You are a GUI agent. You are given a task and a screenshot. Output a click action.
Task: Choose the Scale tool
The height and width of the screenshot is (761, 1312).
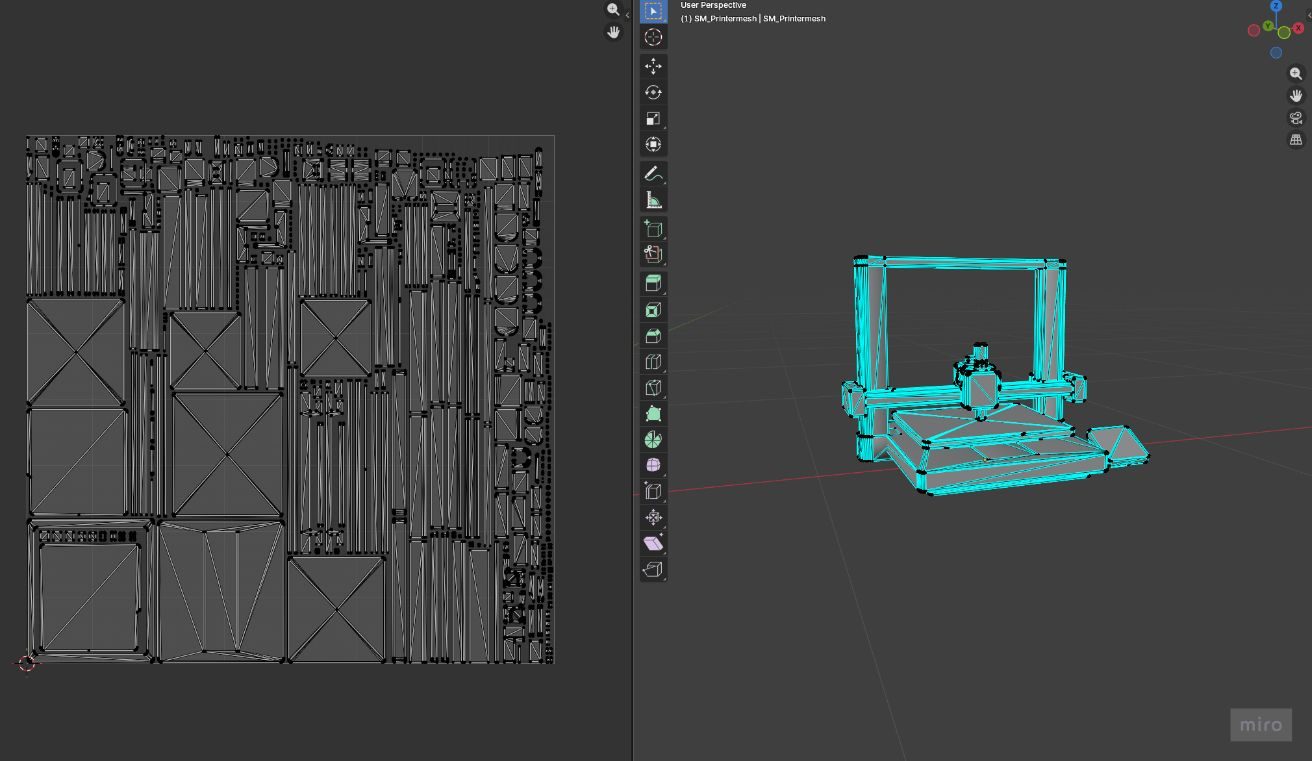(x=653, y=118)
